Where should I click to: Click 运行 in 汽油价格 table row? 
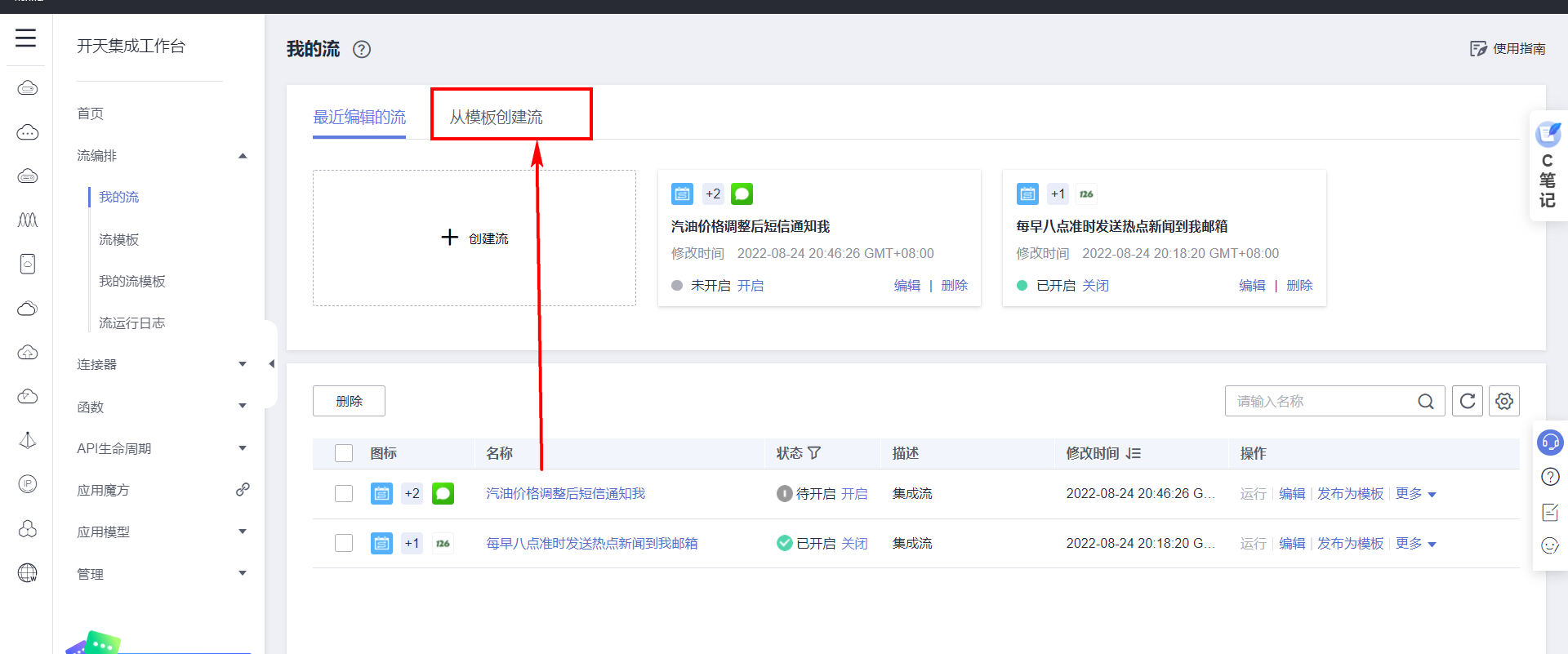1254,494
